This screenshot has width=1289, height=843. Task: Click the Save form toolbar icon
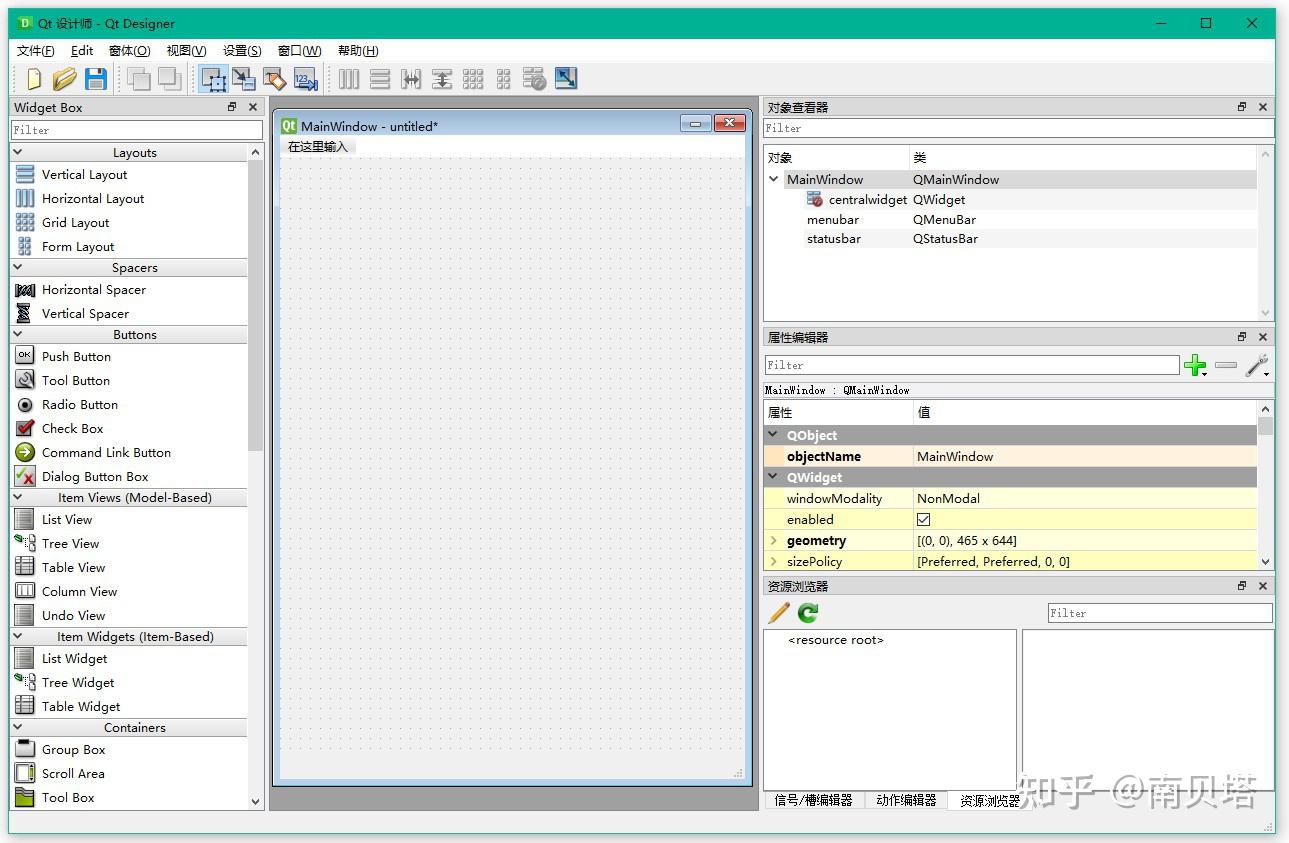click(95, 79)
